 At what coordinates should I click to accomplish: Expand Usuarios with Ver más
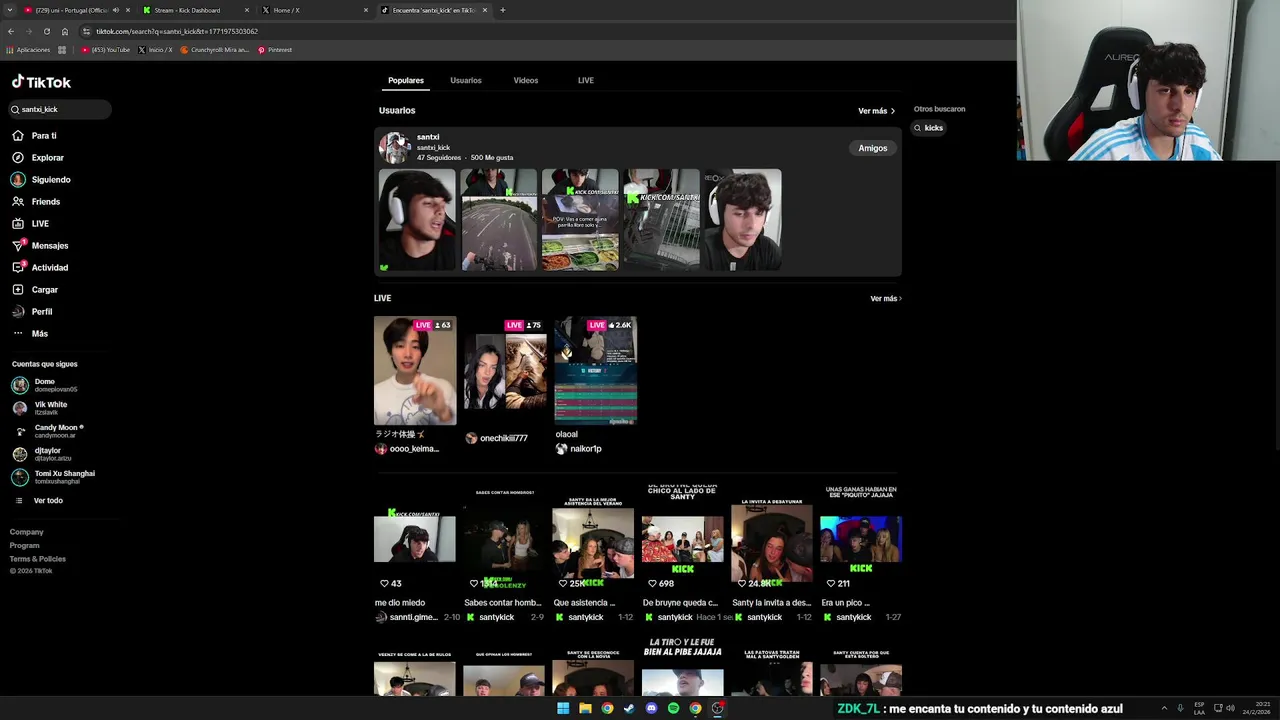(x=876, y=111)
